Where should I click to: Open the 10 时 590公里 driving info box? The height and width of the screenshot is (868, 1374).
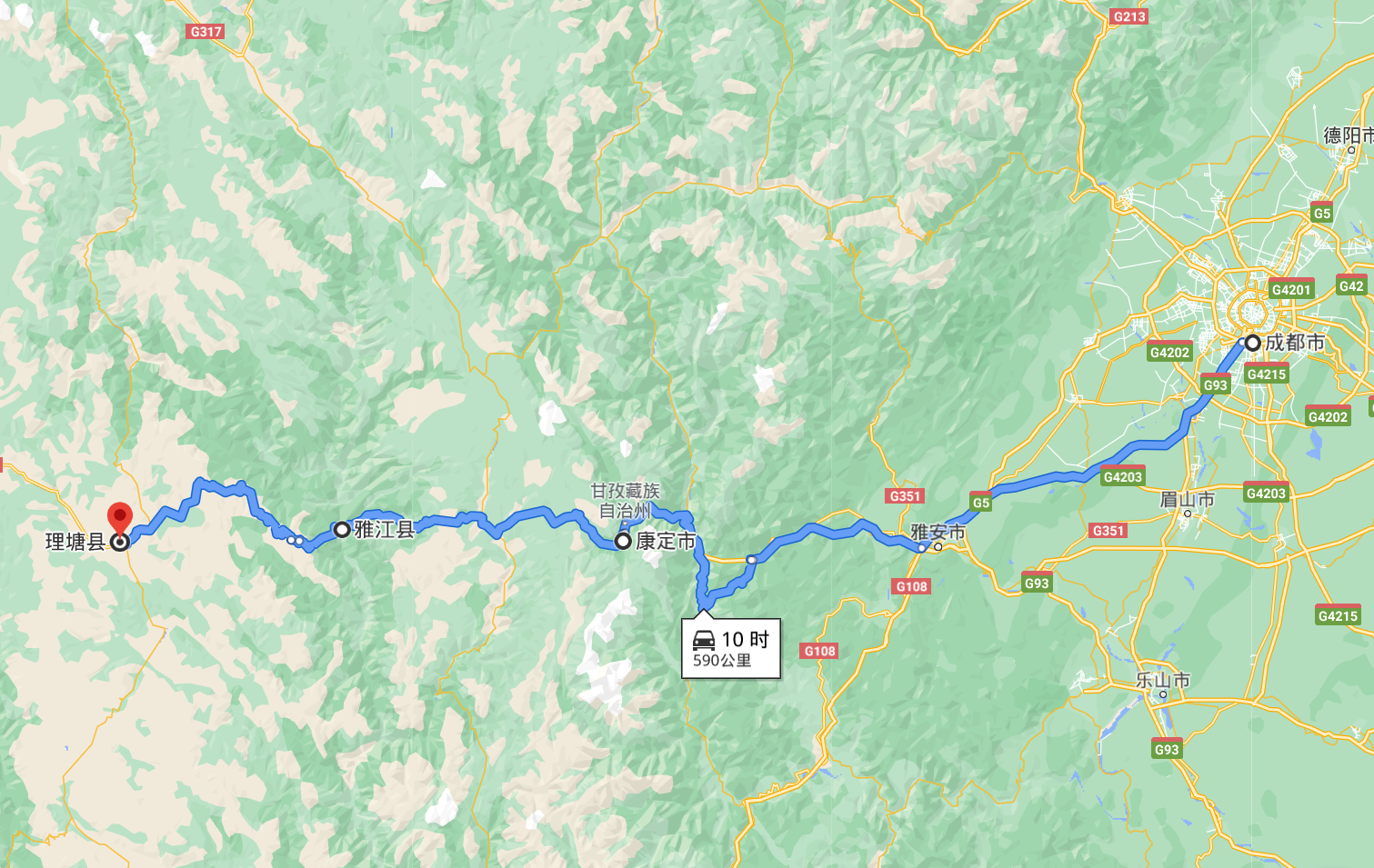(731, 648)
